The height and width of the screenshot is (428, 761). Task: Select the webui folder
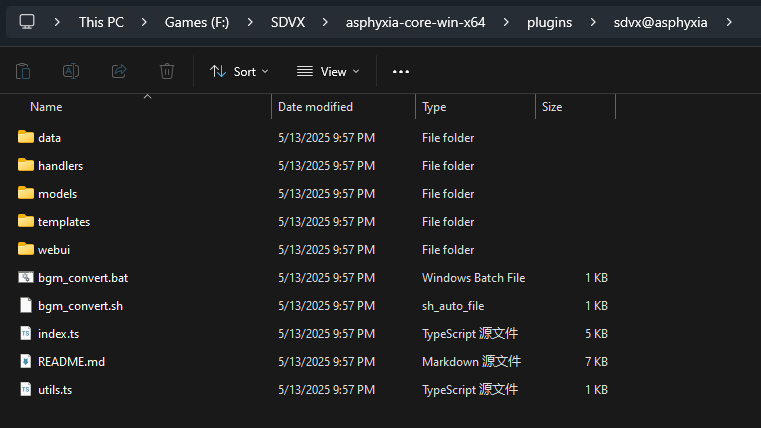(x=54, y=250)
